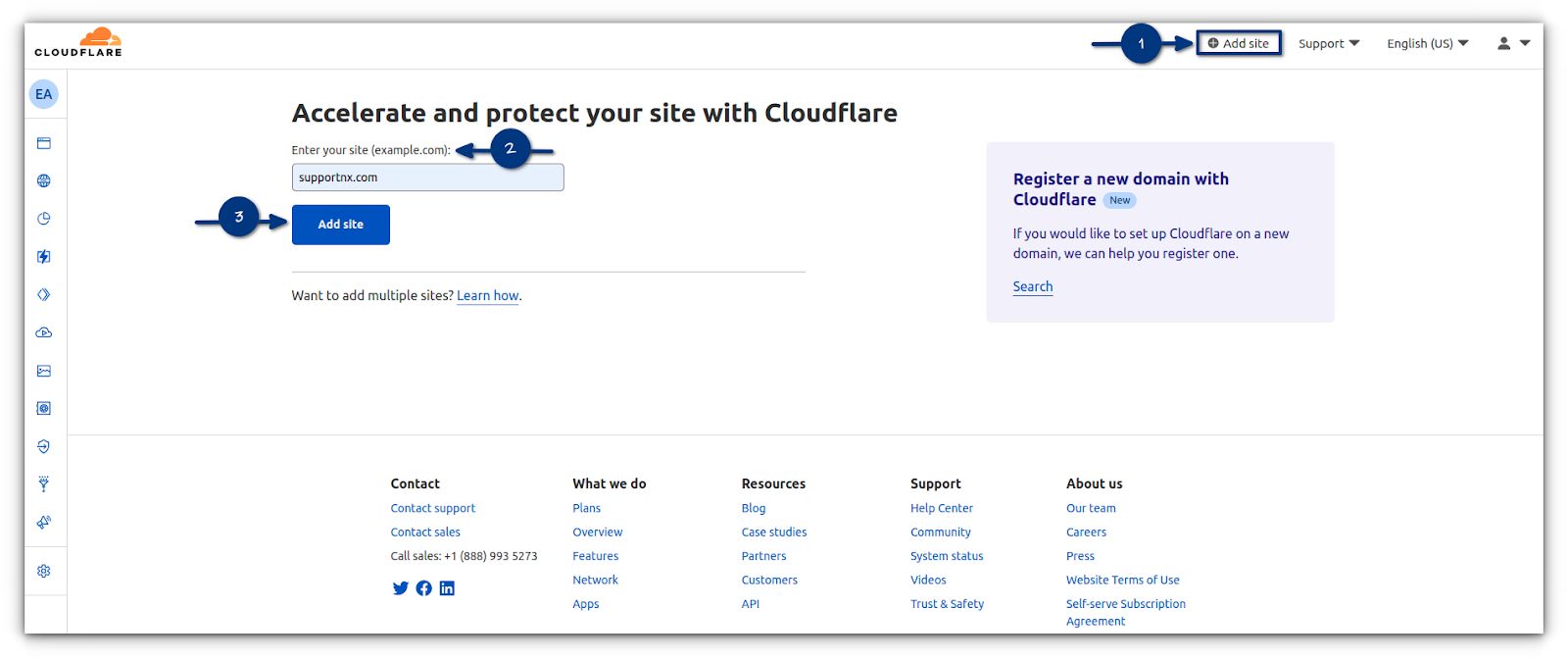Click the Search link for domain registration
The image size is (1568, 660).
coord(1032,286)
